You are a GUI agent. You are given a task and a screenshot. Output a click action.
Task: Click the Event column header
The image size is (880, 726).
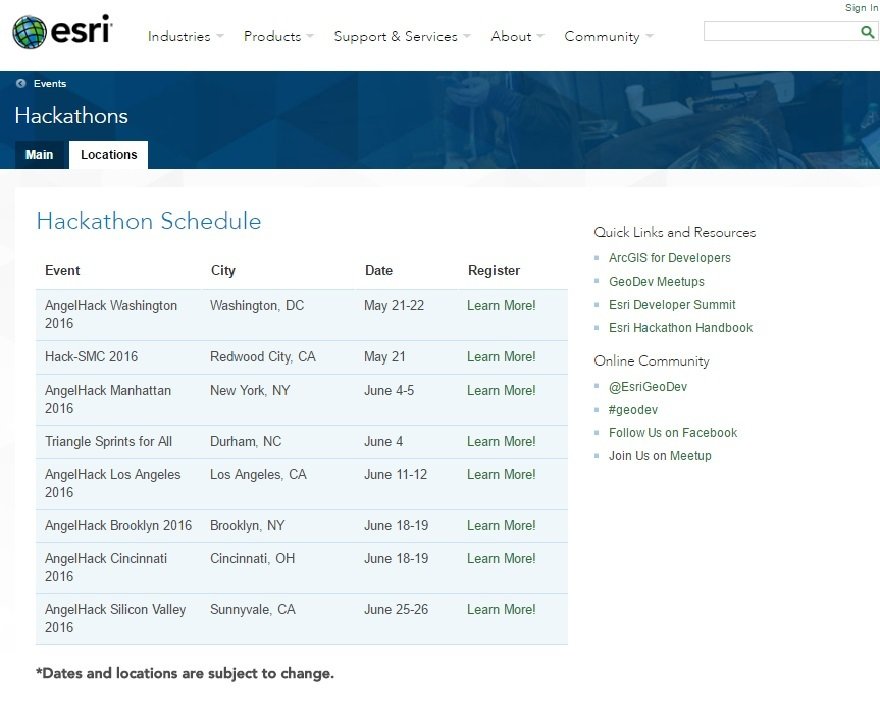coord(62,270)
